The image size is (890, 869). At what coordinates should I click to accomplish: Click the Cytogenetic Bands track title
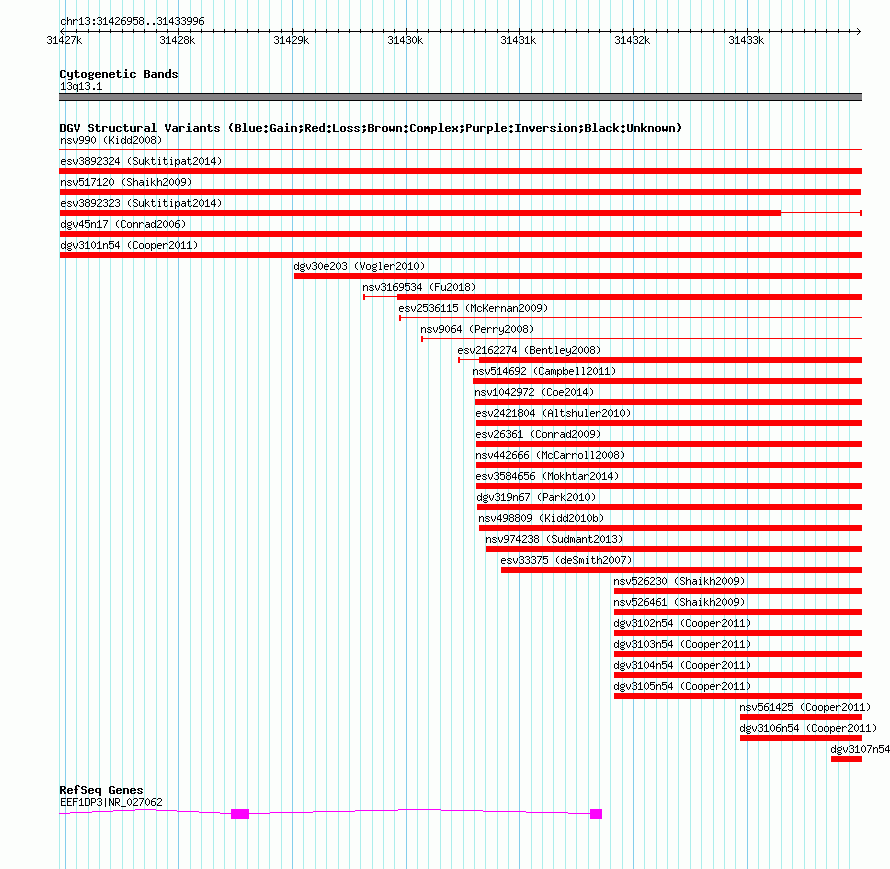[x=119, y=74]
